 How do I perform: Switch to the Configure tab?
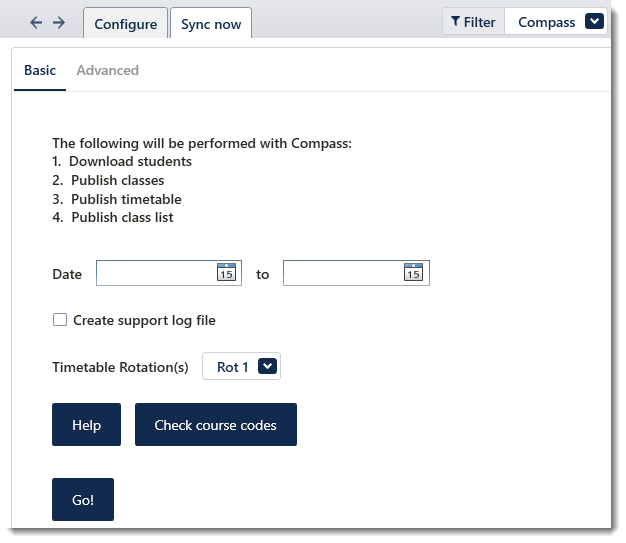point(125,24)
